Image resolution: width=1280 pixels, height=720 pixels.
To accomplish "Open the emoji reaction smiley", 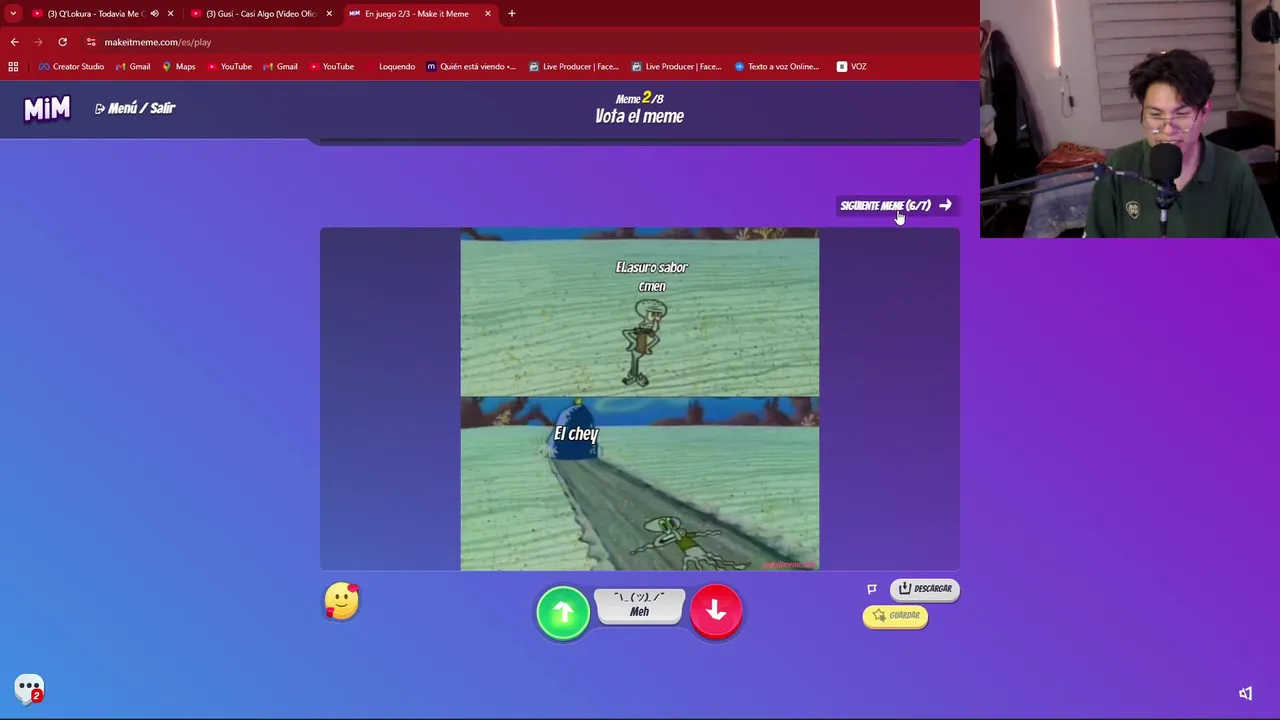I will coord(342,602).
